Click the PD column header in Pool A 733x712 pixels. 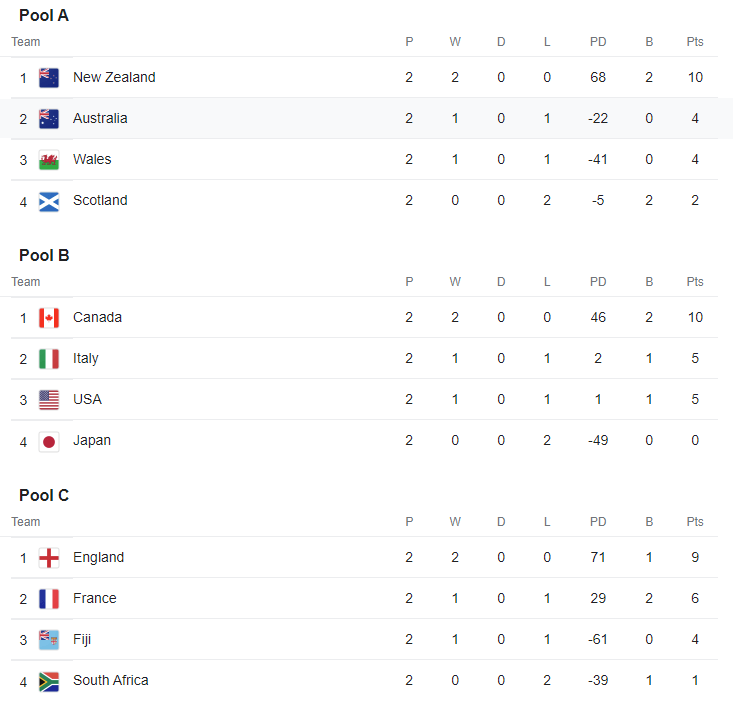point(598,42)
